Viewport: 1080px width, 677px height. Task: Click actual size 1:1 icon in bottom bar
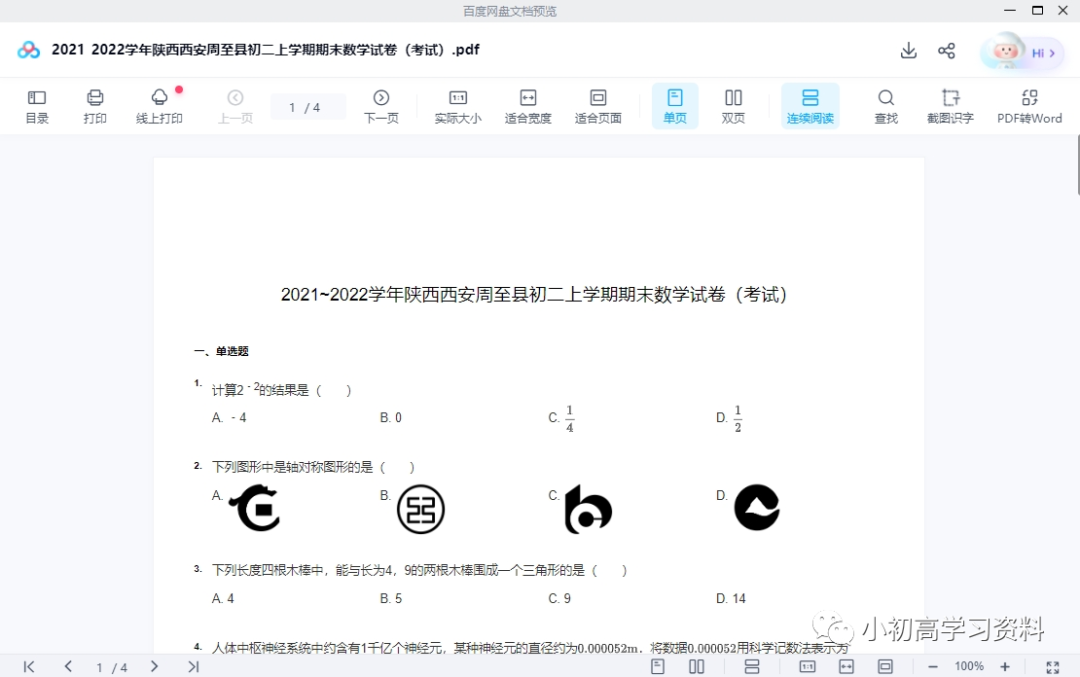807,666
